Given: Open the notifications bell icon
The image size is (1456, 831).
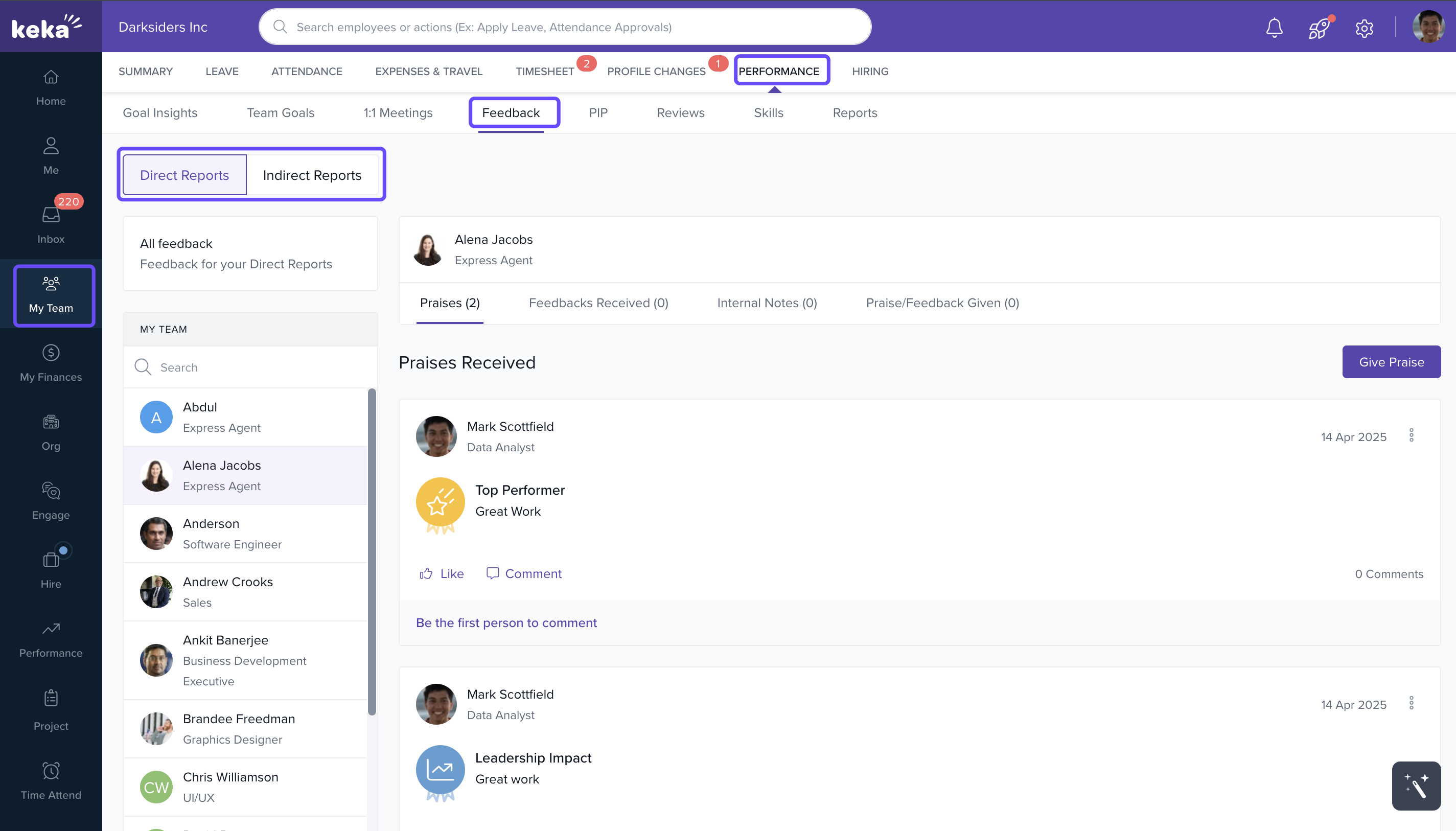Looking at the screenshot, I should [x=1274, y=28].
